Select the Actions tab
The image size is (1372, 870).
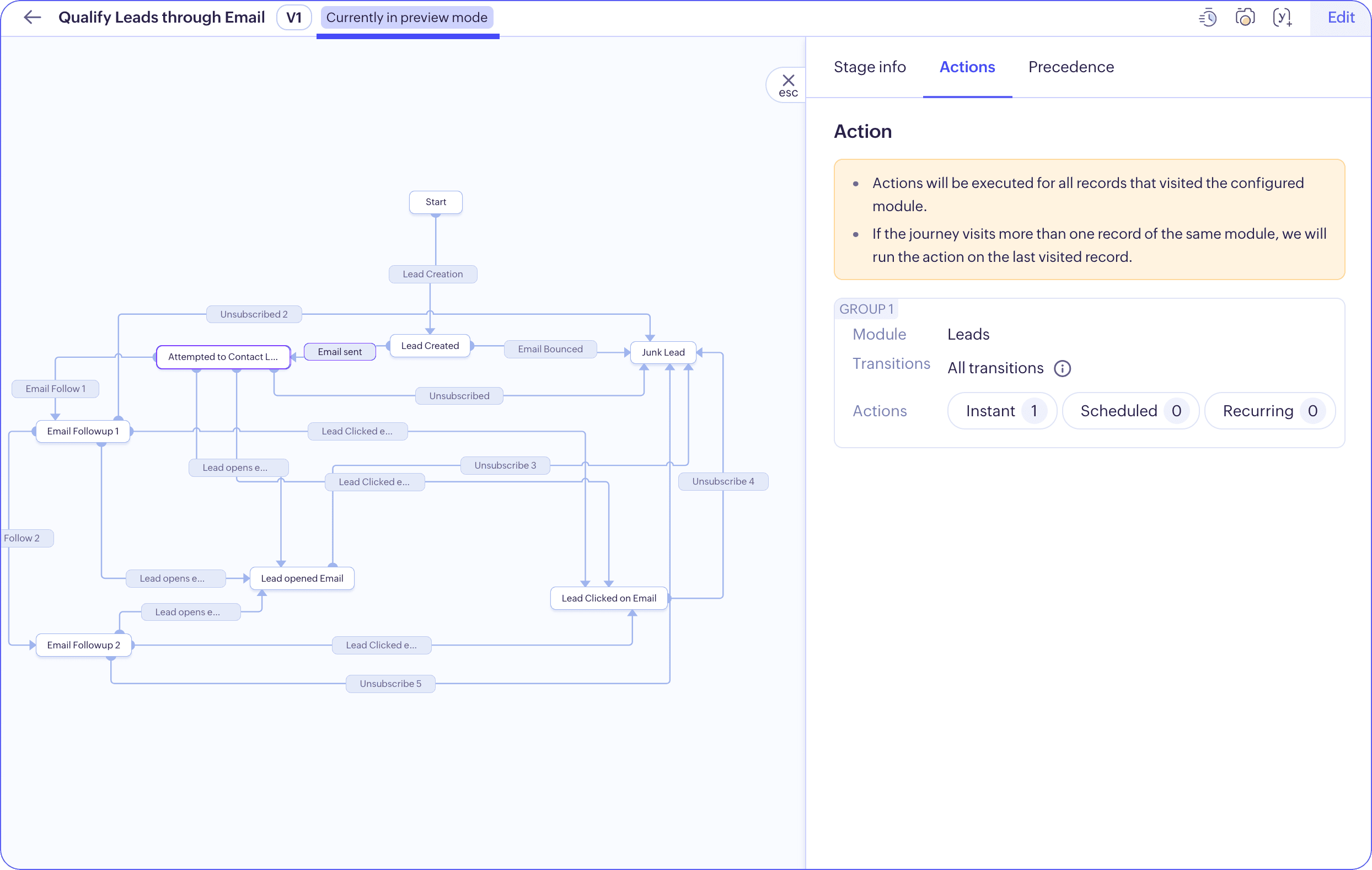[x=967, y=67]
